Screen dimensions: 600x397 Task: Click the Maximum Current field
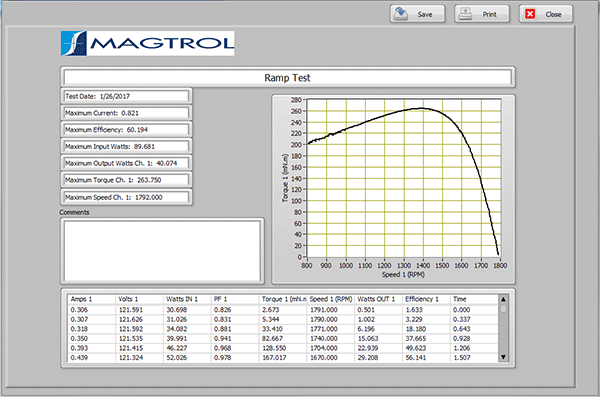click(x=126, y=113)
